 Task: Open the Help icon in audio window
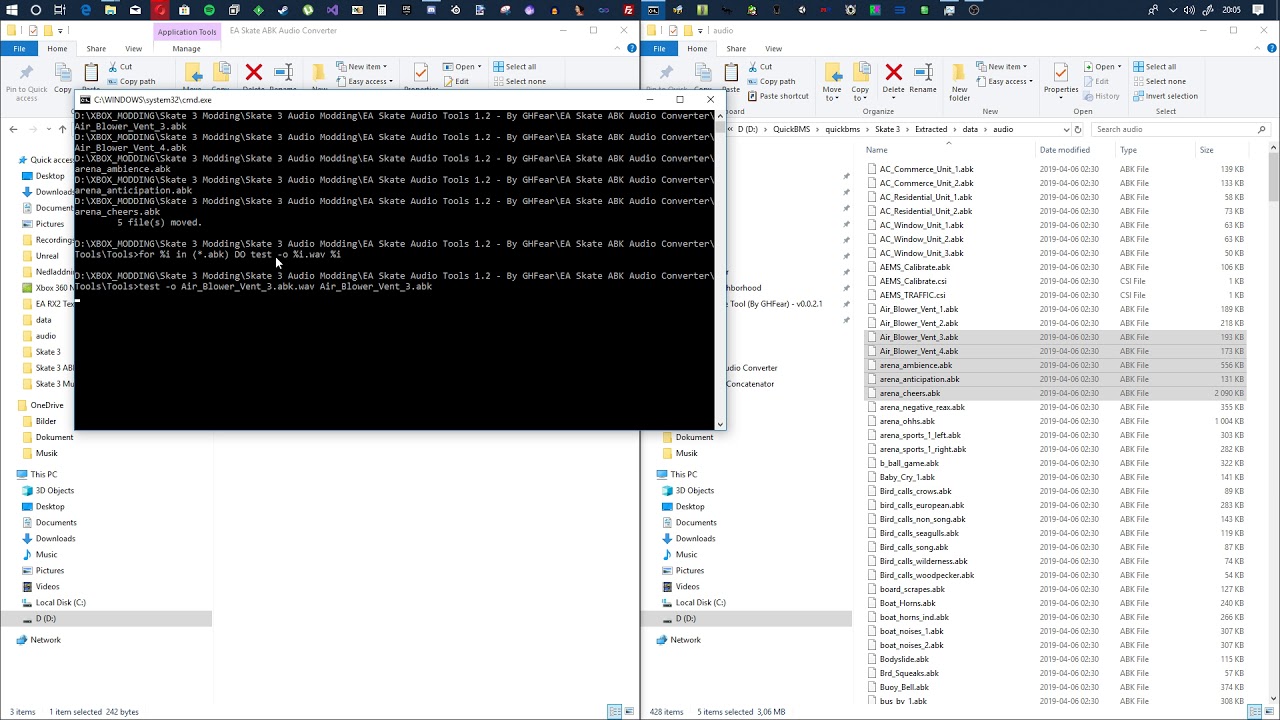pos(1272,48)
